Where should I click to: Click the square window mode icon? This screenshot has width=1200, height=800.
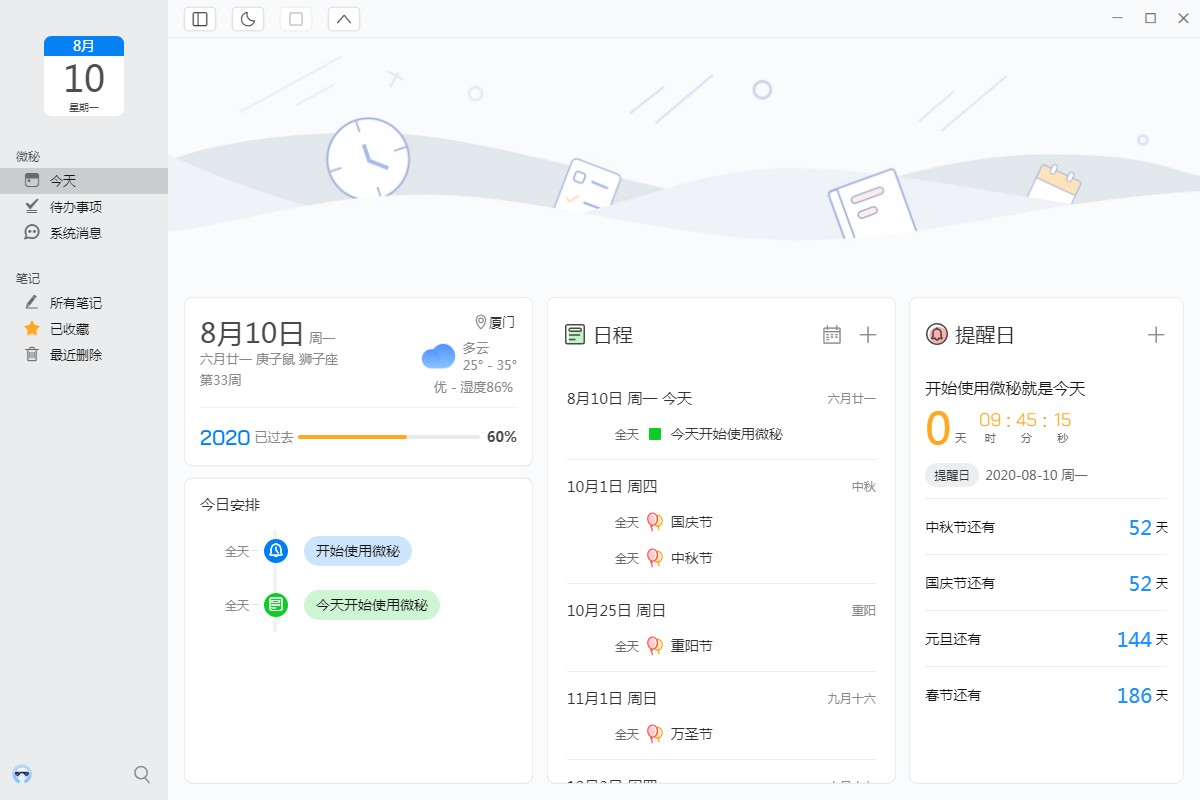click(x=296, y=19)
